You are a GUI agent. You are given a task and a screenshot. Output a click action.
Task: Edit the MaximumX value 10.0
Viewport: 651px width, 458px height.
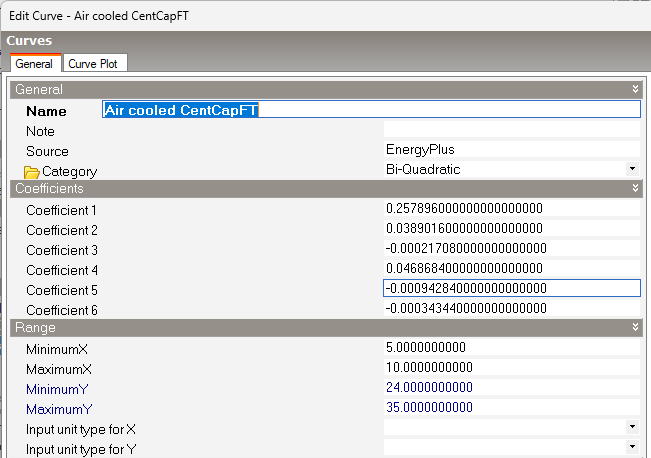coord(510,367)
